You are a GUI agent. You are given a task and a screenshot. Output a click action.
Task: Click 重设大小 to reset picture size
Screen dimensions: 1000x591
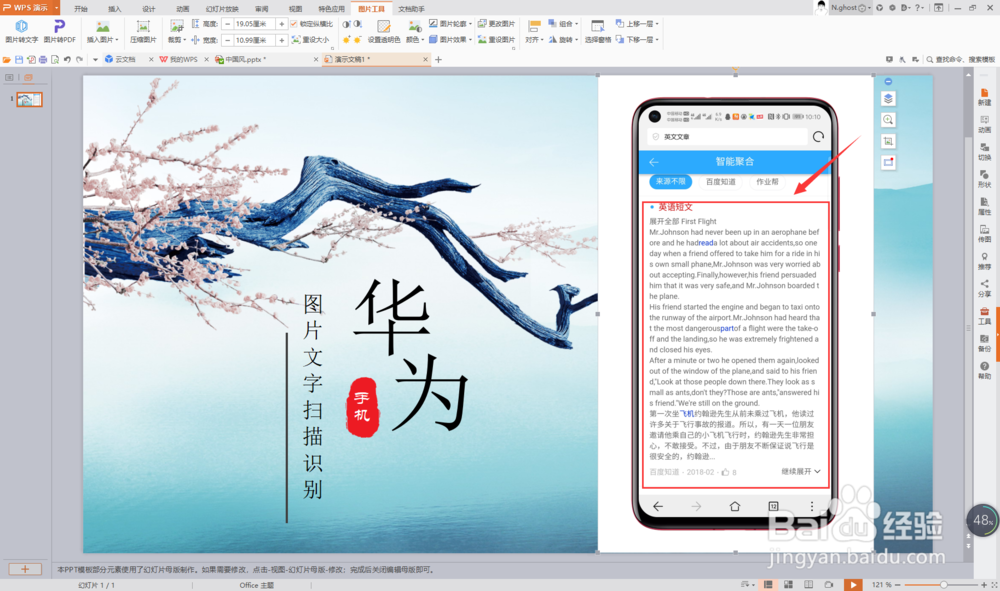pyautogui.click(x=311, y=40)
